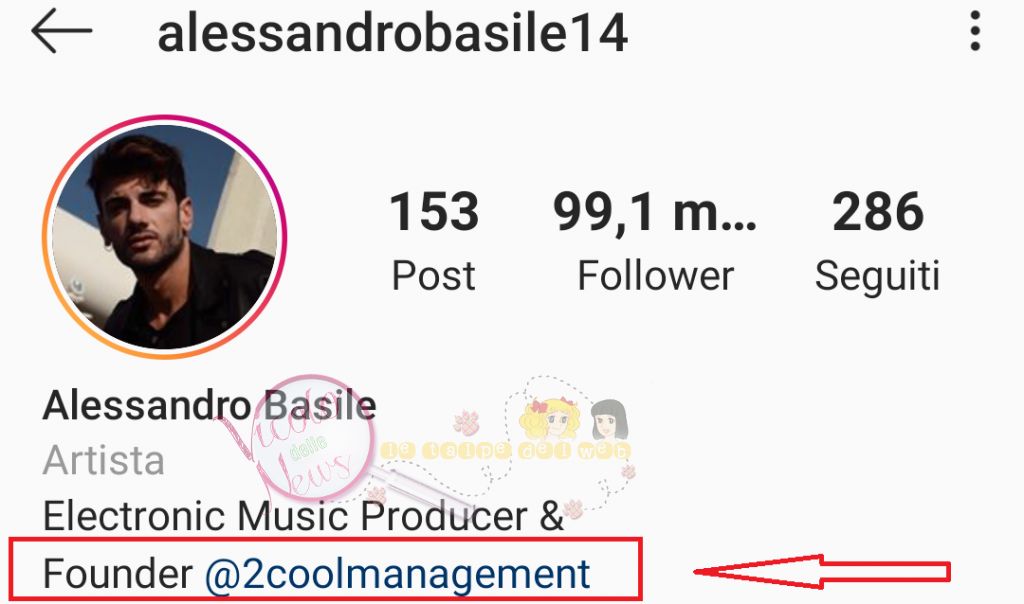Tap the back arrow
Image resolution: width=1024 pixels, height=604 pixels.
[x=61, y=31]
